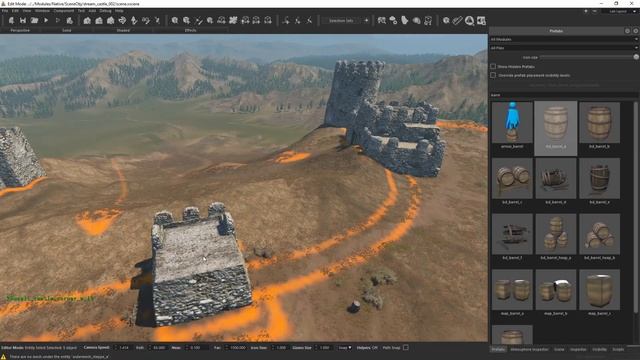Open the All Files dropdown
The height and width of the screenshot is (360, 640).
(564, 48)
